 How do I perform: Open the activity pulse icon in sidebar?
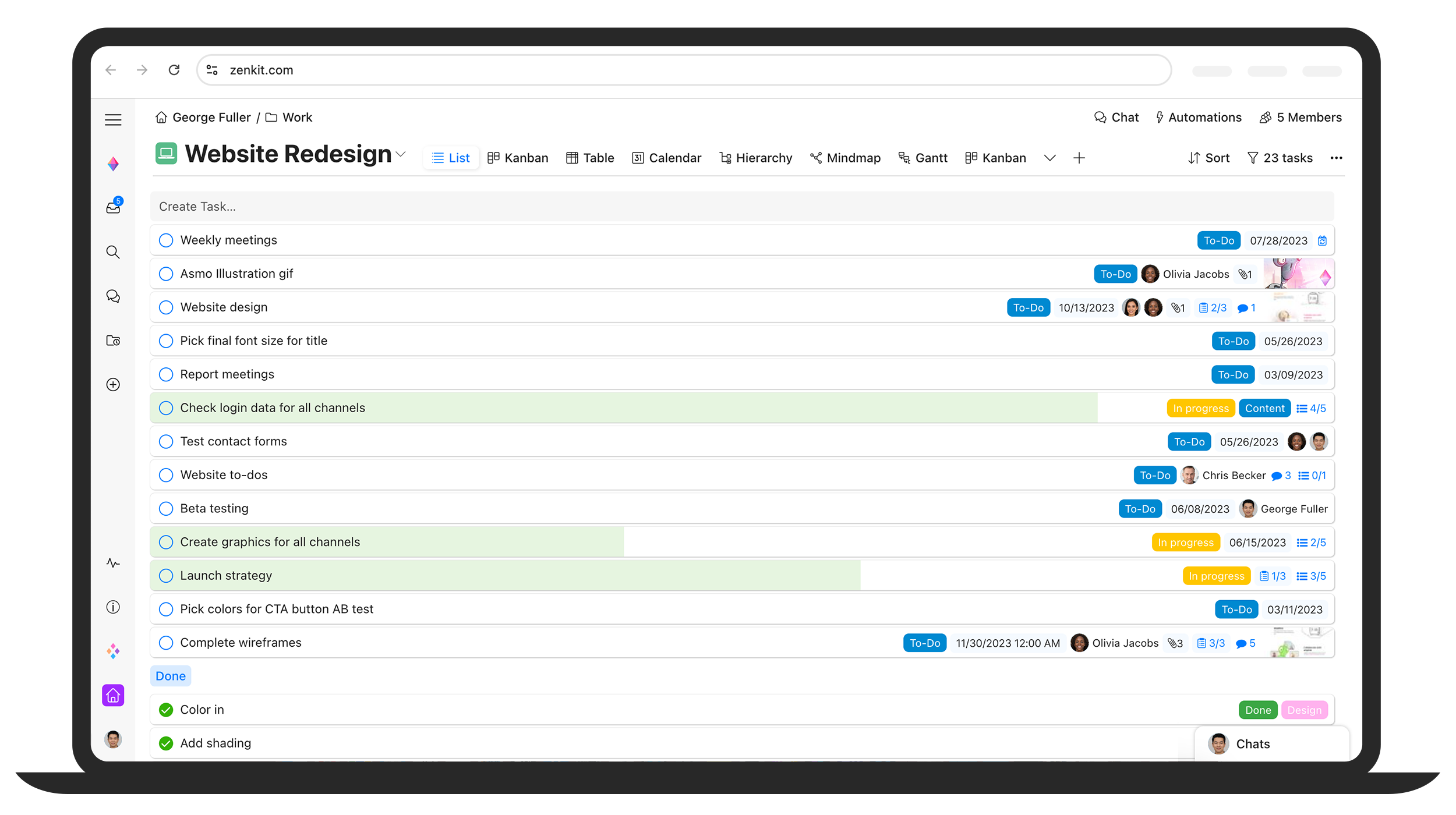(113, 563)
